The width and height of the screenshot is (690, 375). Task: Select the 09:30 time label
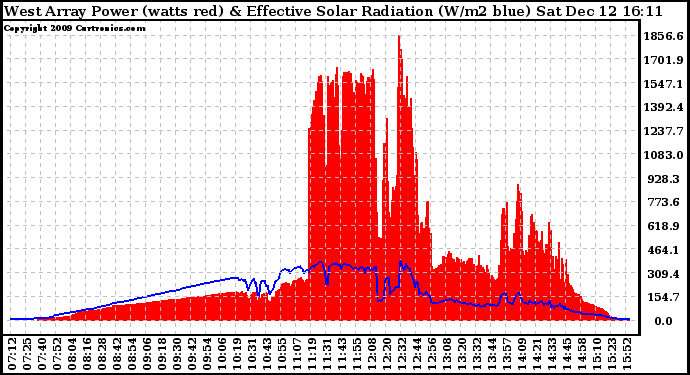pos(177,354)
